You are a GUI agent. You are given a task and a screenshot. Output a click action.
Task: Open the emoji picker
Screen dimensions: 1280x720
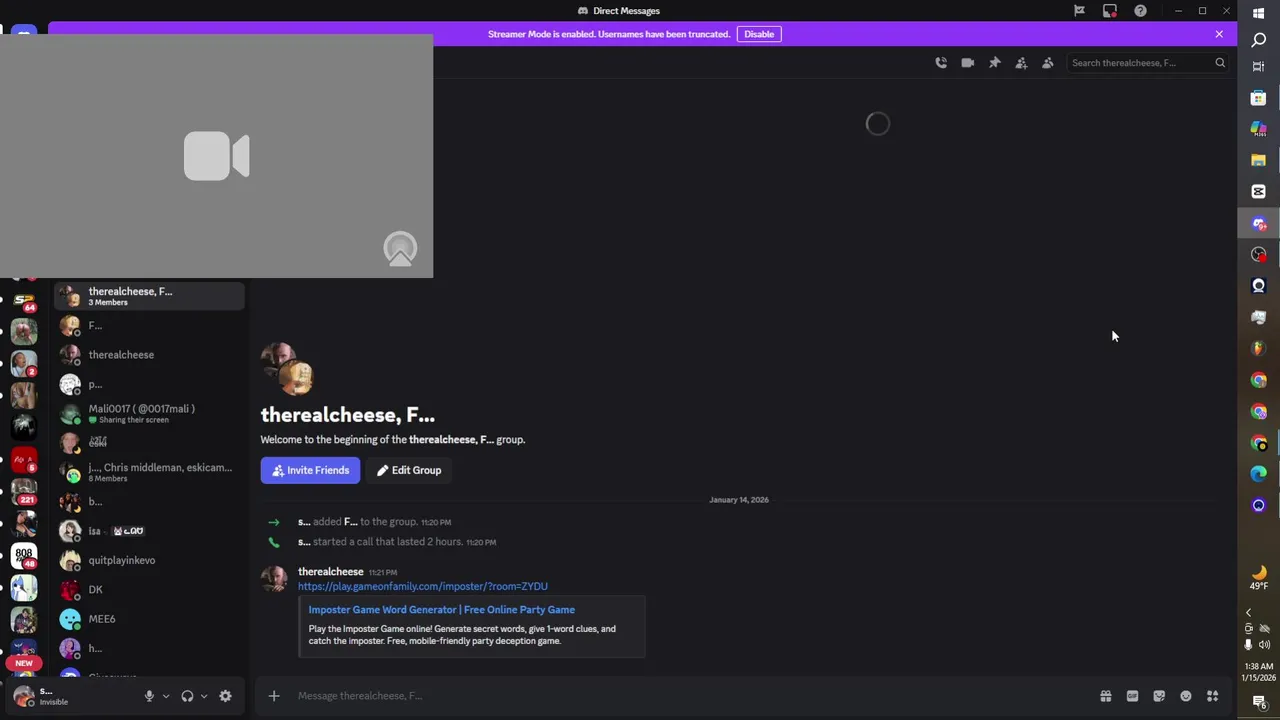[1185, 696]
